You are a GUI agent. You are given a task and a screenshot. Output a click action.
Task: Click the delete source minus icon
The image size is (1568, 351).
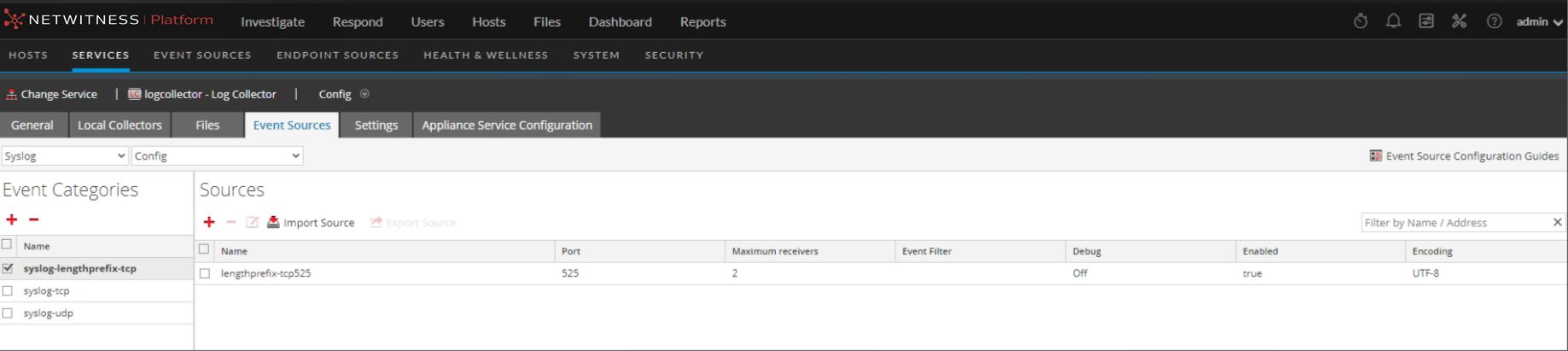pyautogui.click(x=231, y=222)
